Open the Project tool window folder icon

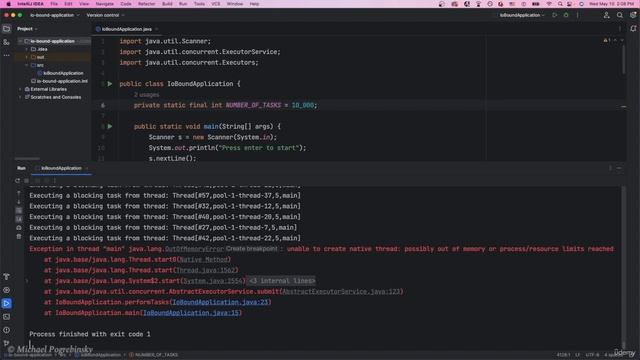pos(7,29)
